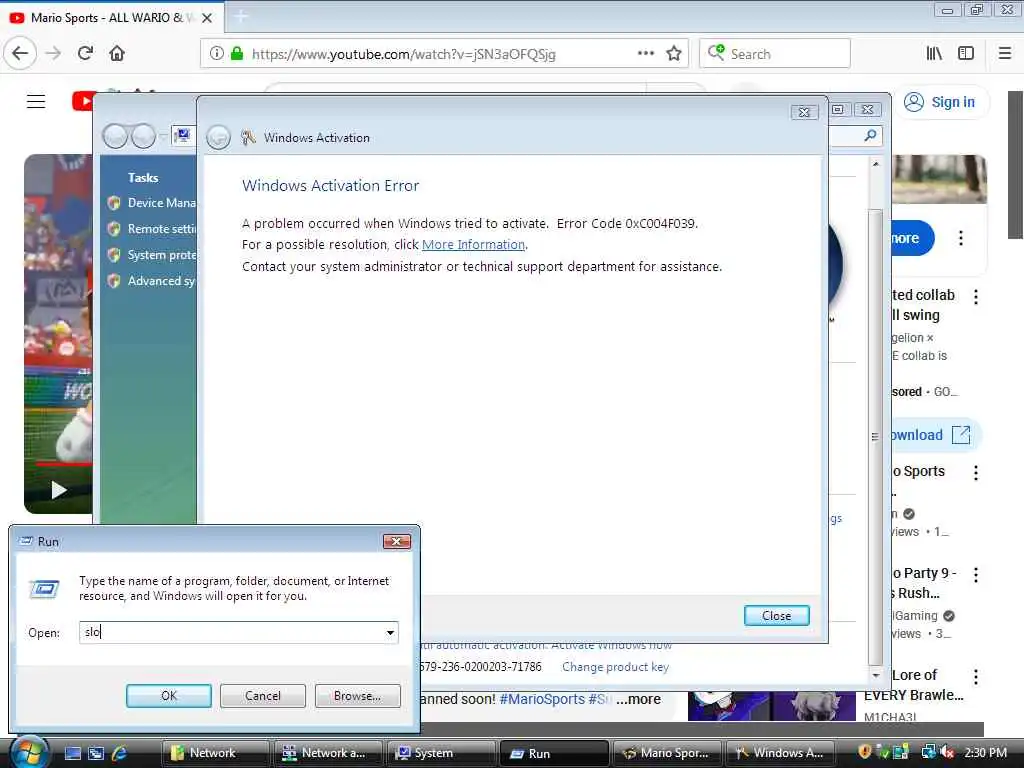Switch to Mario Sports Firefox taskbar button
Screen dimensions: 1024x768
click(667, 753)
